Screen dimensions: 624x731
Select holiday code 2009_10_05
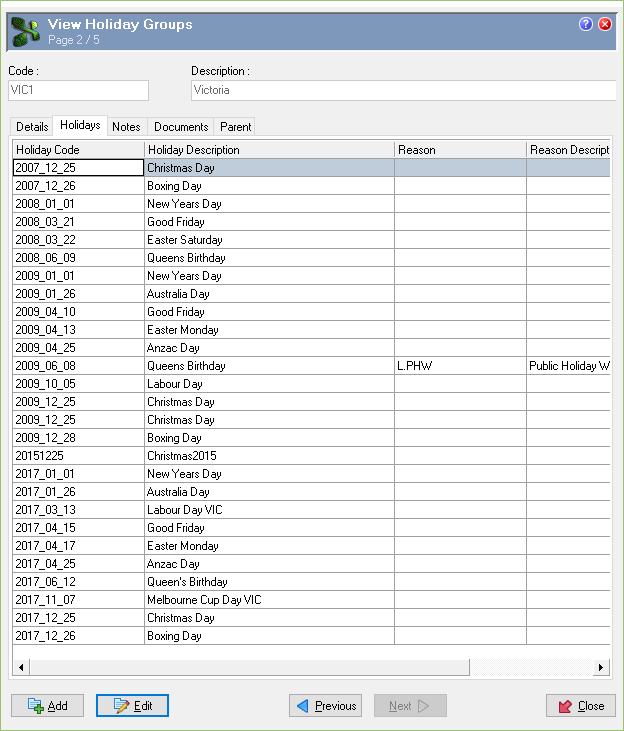click(x=78, y=384)
